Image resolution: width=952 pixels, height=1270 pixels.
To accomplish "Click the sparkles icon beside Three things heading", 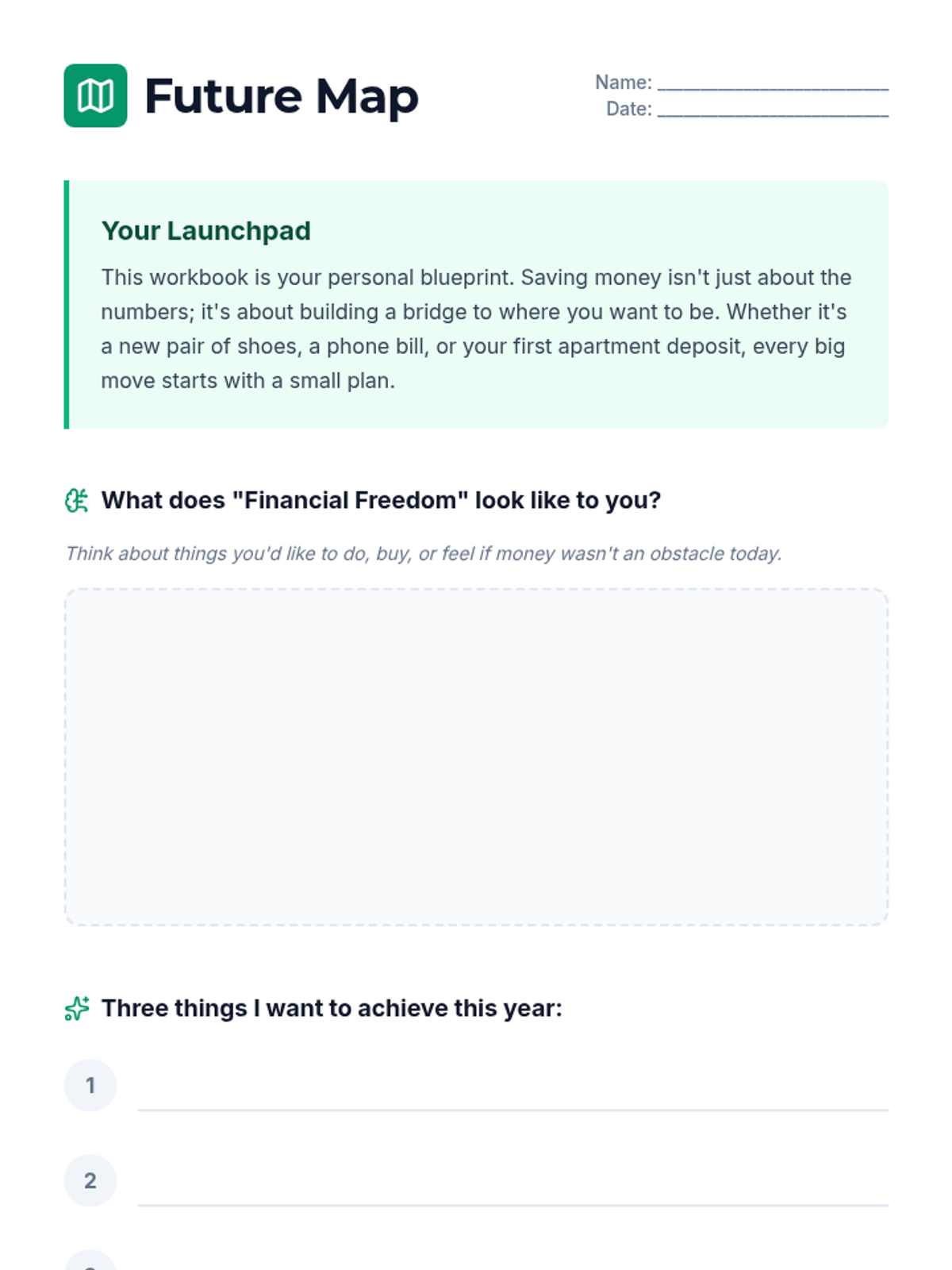I will (x=76, y=1008).
